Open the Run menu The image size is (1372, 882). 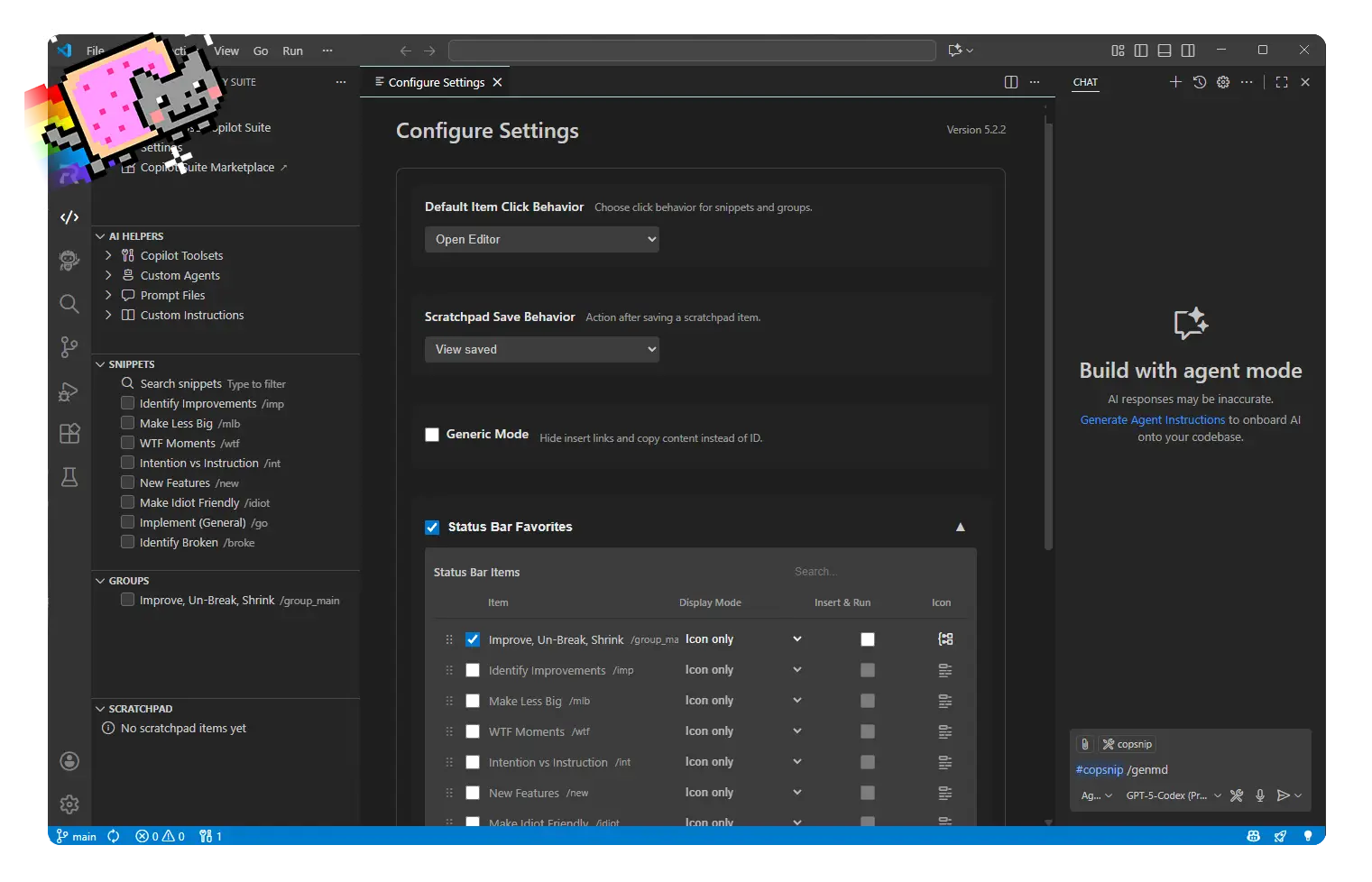coord(292,51)
